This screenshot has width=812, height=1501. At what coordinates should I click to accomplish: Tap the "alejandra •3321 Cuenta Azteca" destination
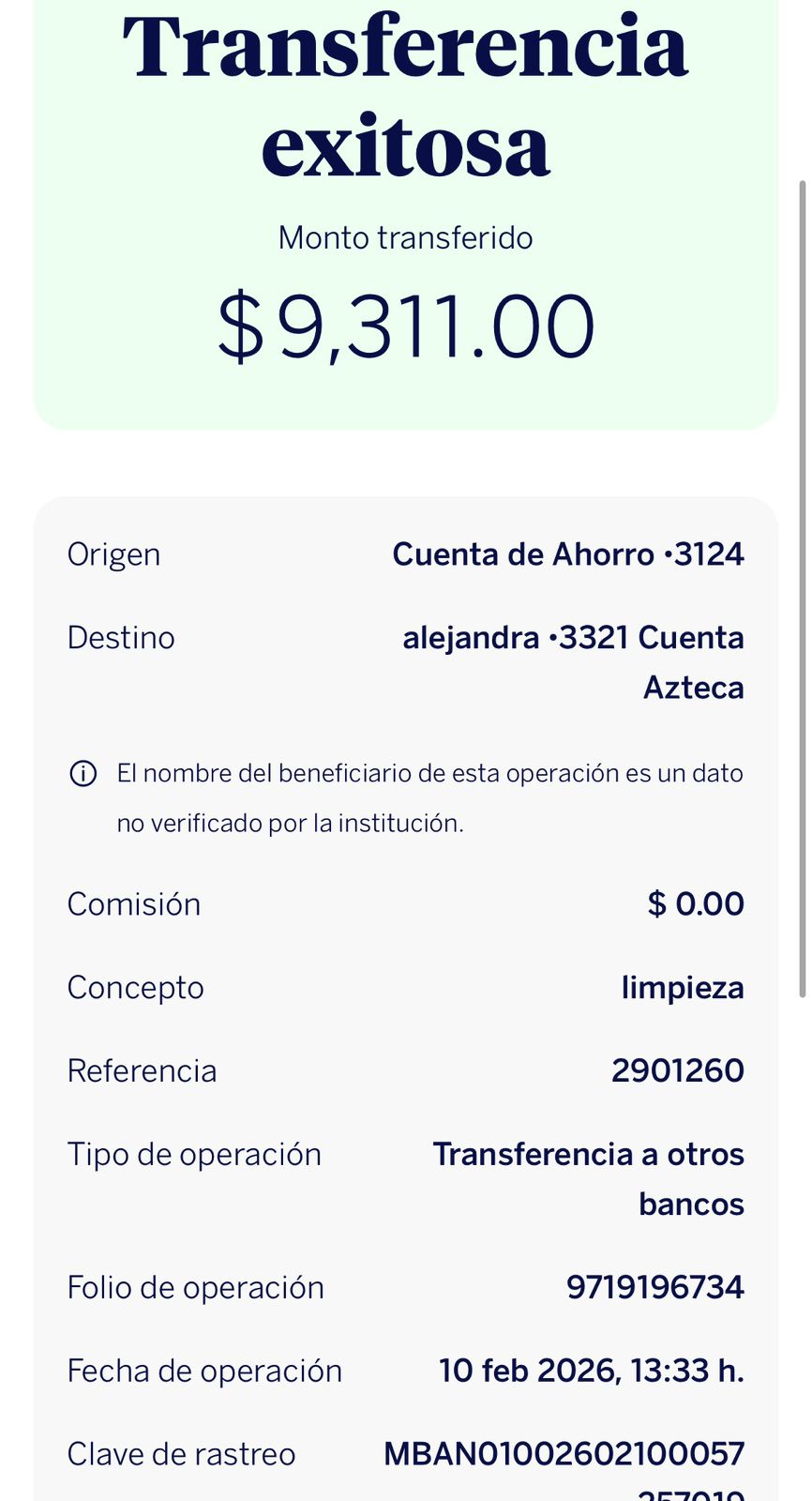pos(573,662)
